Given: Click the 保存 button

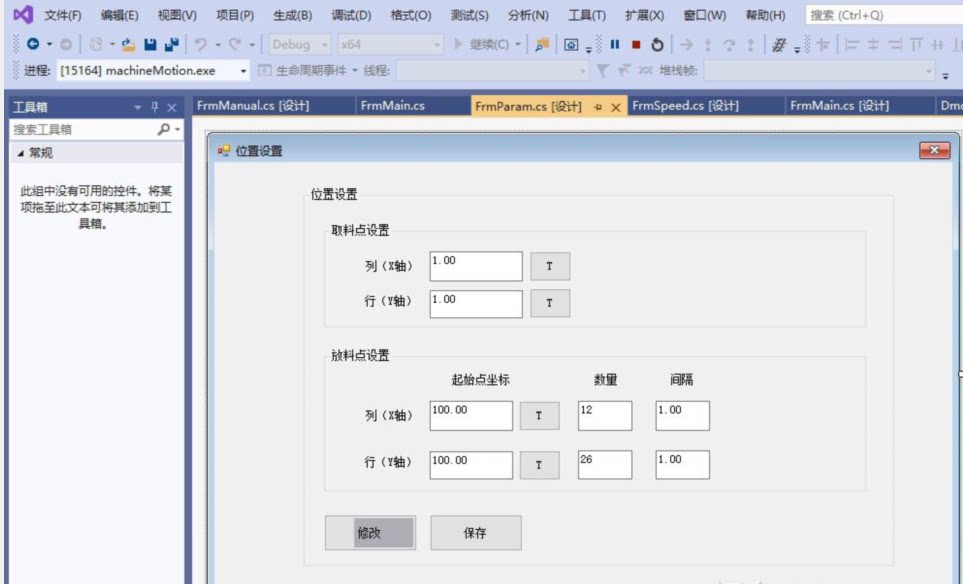Looking at the screenshot, I should 475,533.
